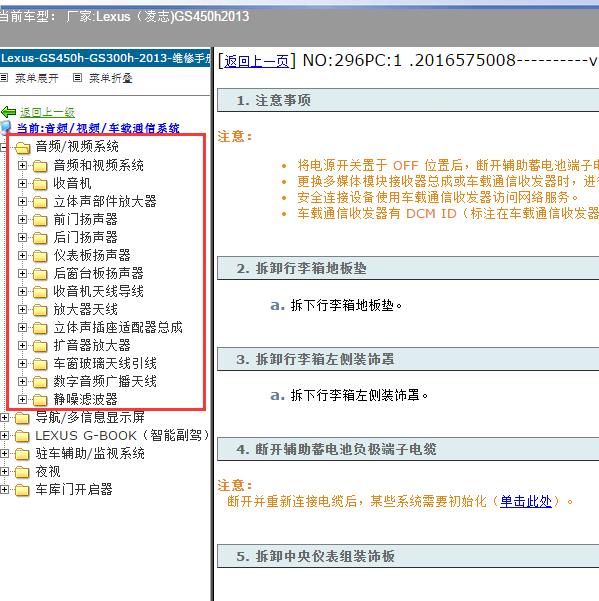The image size is (599, 601).
Task: Click the 菜单折叠 list icon
Action: [x=77, y=78]
